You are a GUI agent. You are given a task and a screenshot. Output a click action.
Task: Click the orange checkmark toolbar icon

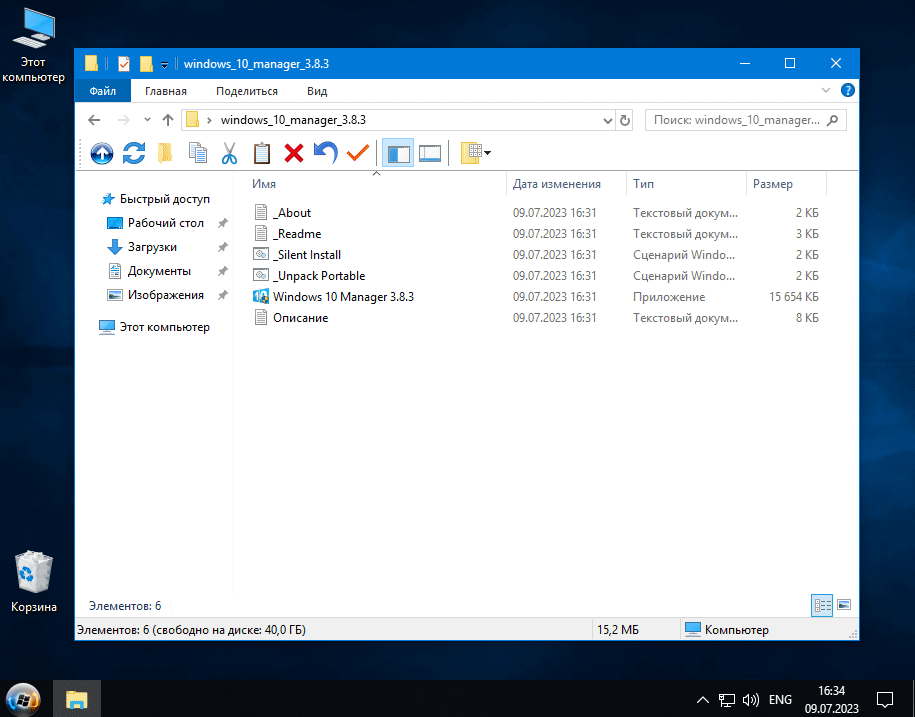tap(357, 153)
